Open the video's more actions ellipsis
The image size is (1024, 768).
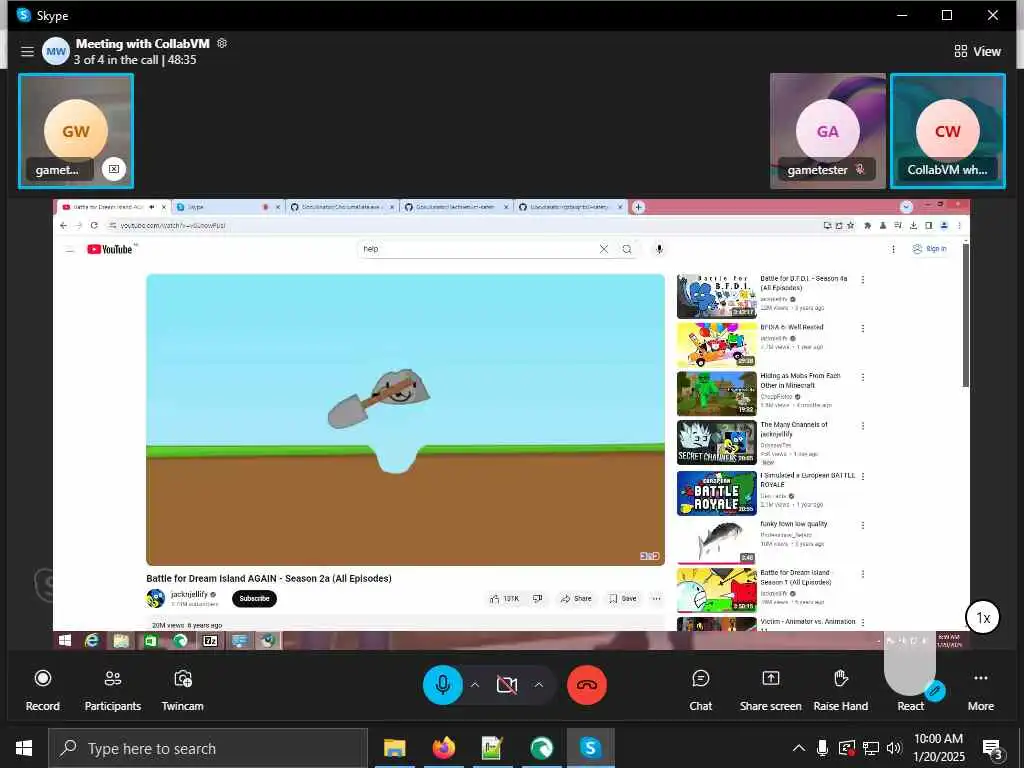(x=656, y=598)
